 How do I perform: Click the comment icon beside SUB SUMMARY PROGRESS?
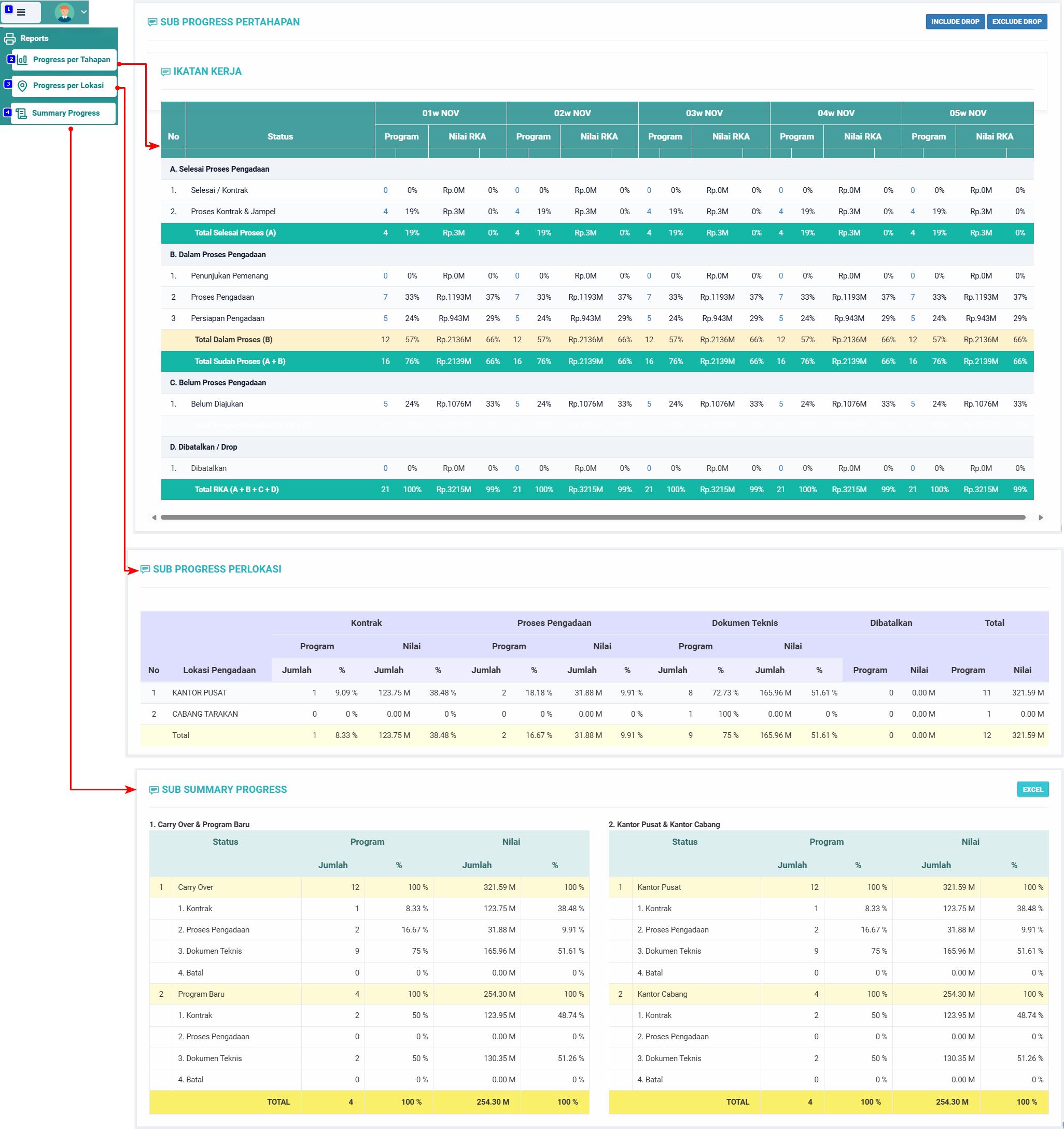pos(153,790)
